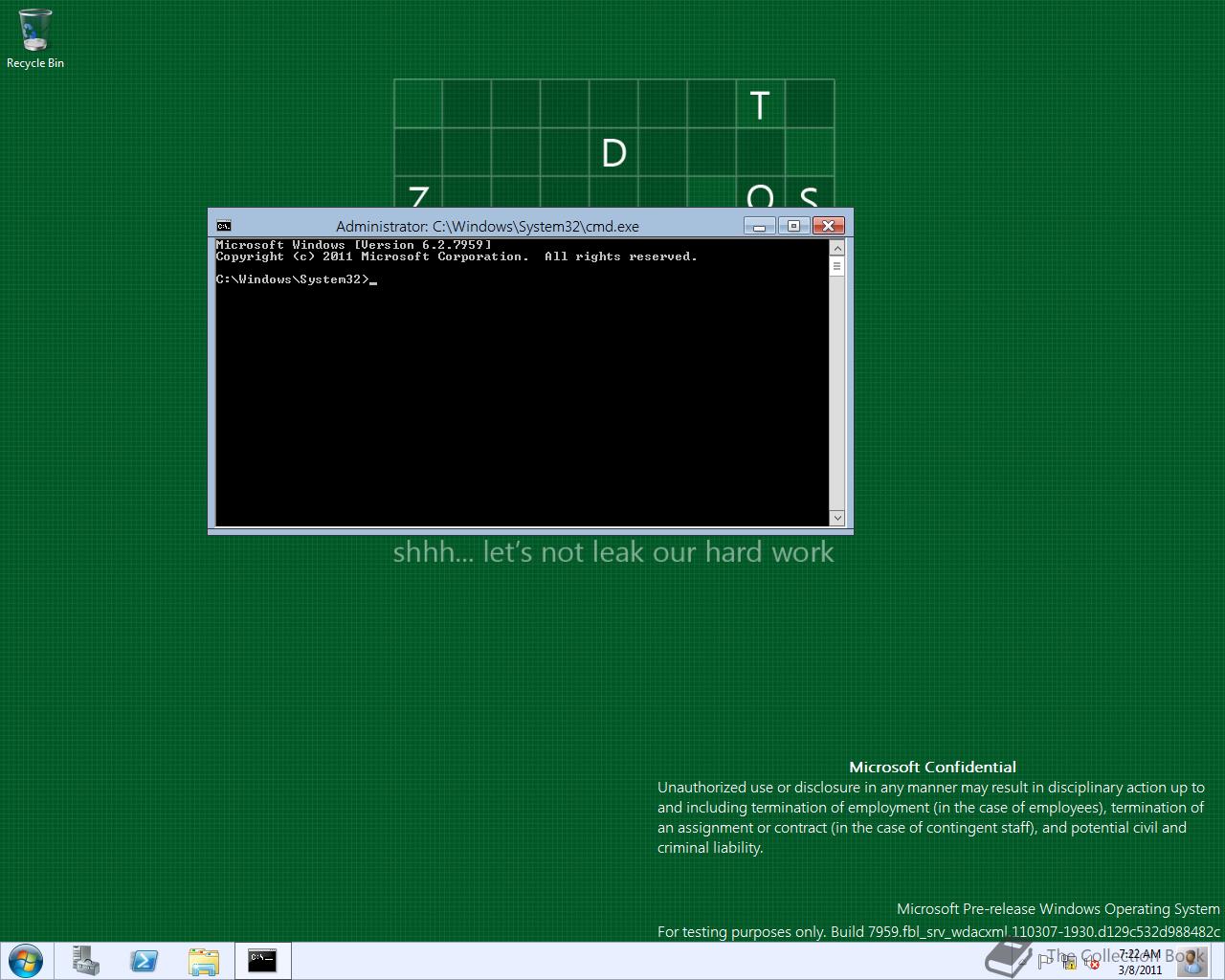Open Windows Explorer folder icon in taskbar
The image size is (1225, 980).
coord(203,960)
